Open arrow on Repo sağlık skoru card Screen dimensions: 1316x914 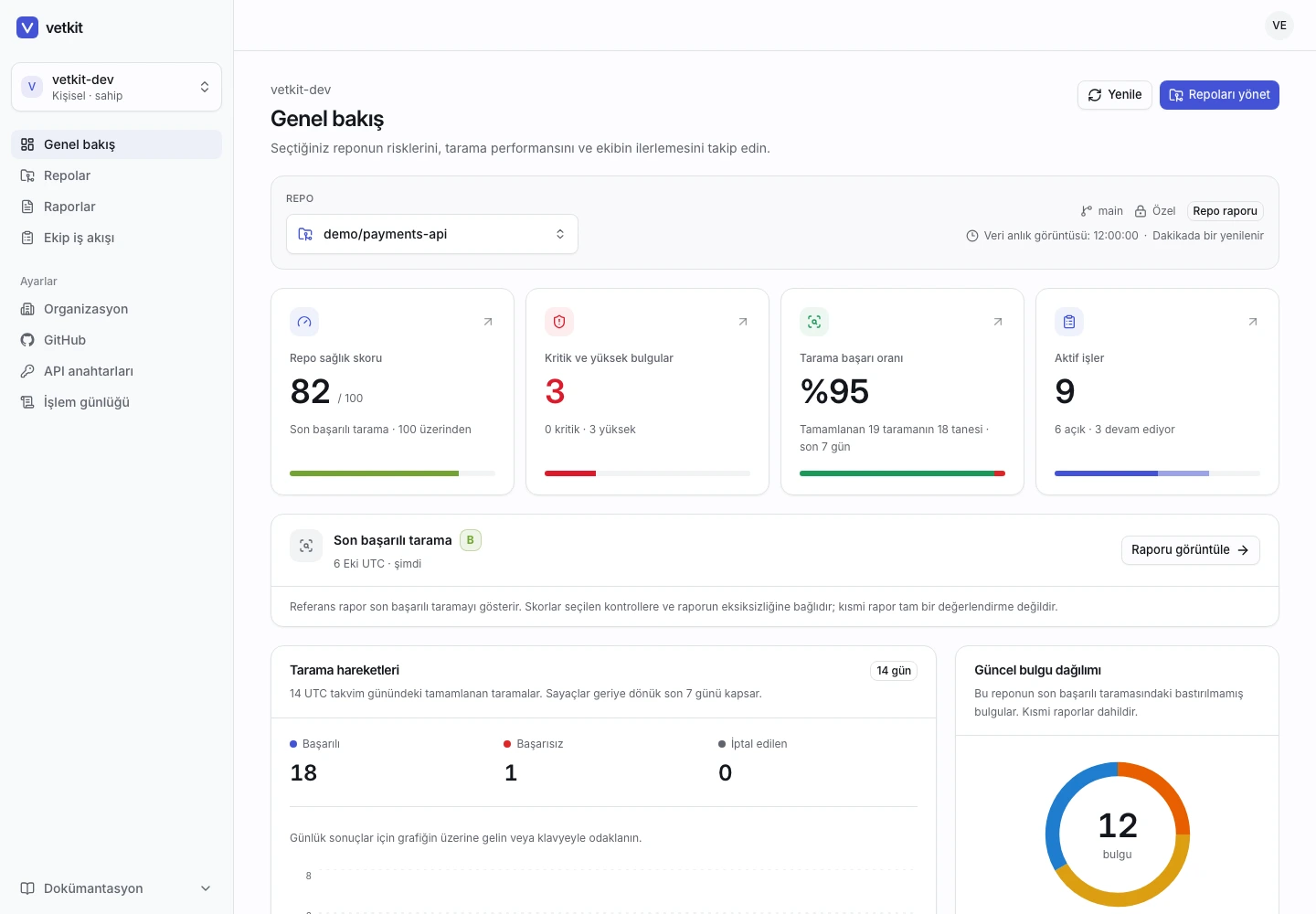(x=488, y=322)
